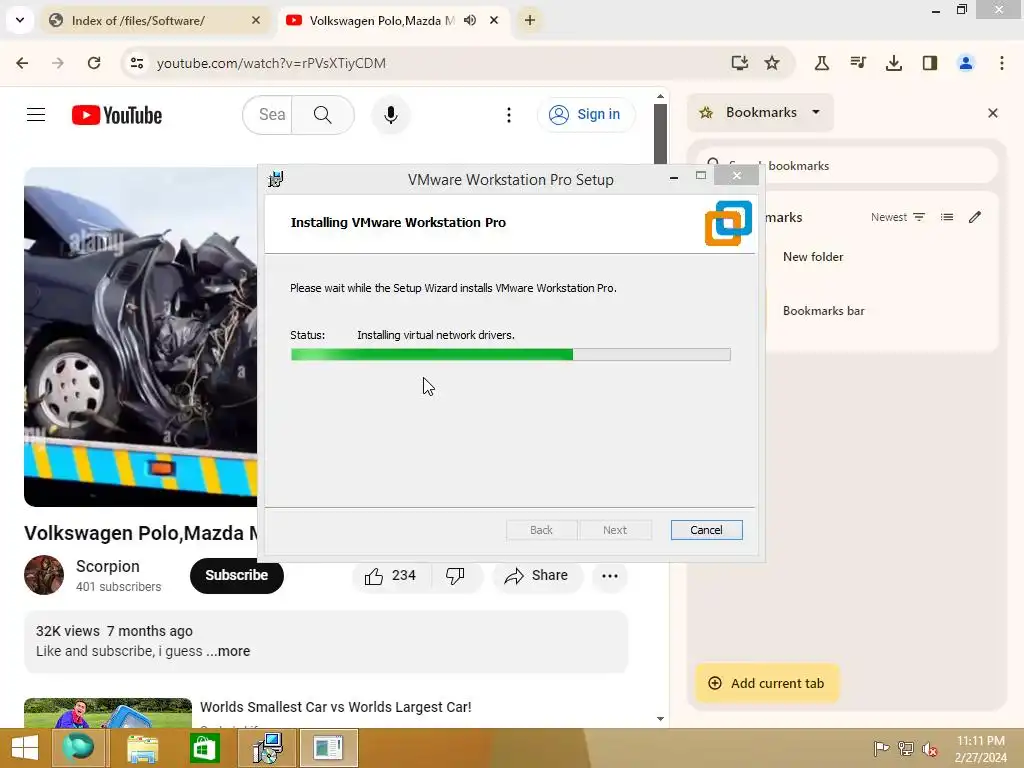This screenshot has width=1024, height=768.
Task: Close the YouTube tab
Action: pyautogui.click(x=494, y=20)
